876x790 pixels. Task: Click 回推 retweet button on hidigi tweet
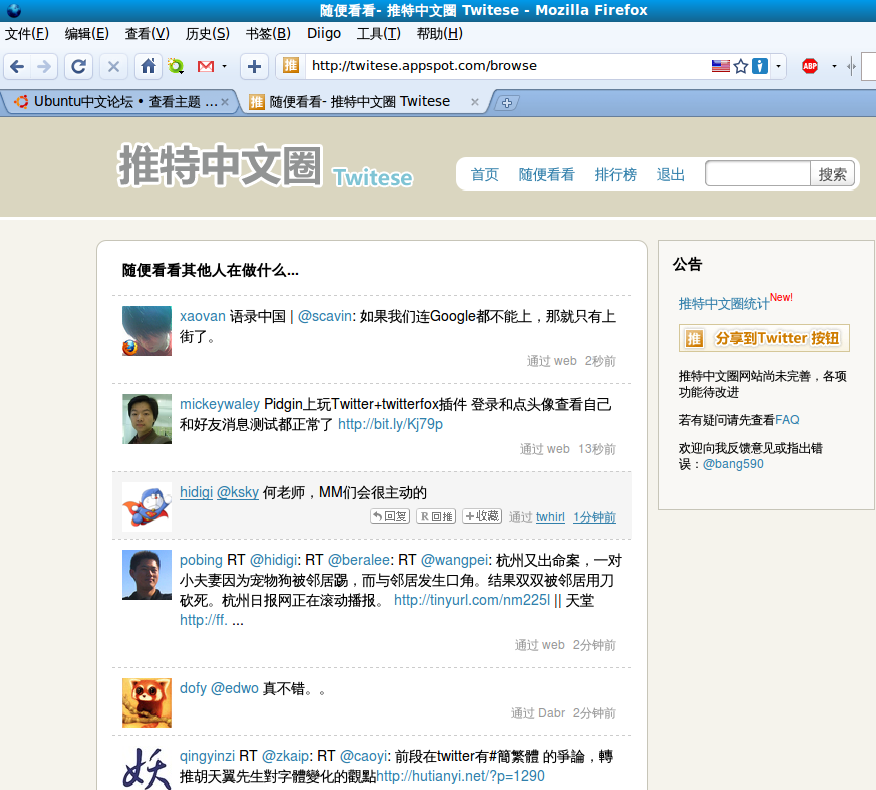436,516
